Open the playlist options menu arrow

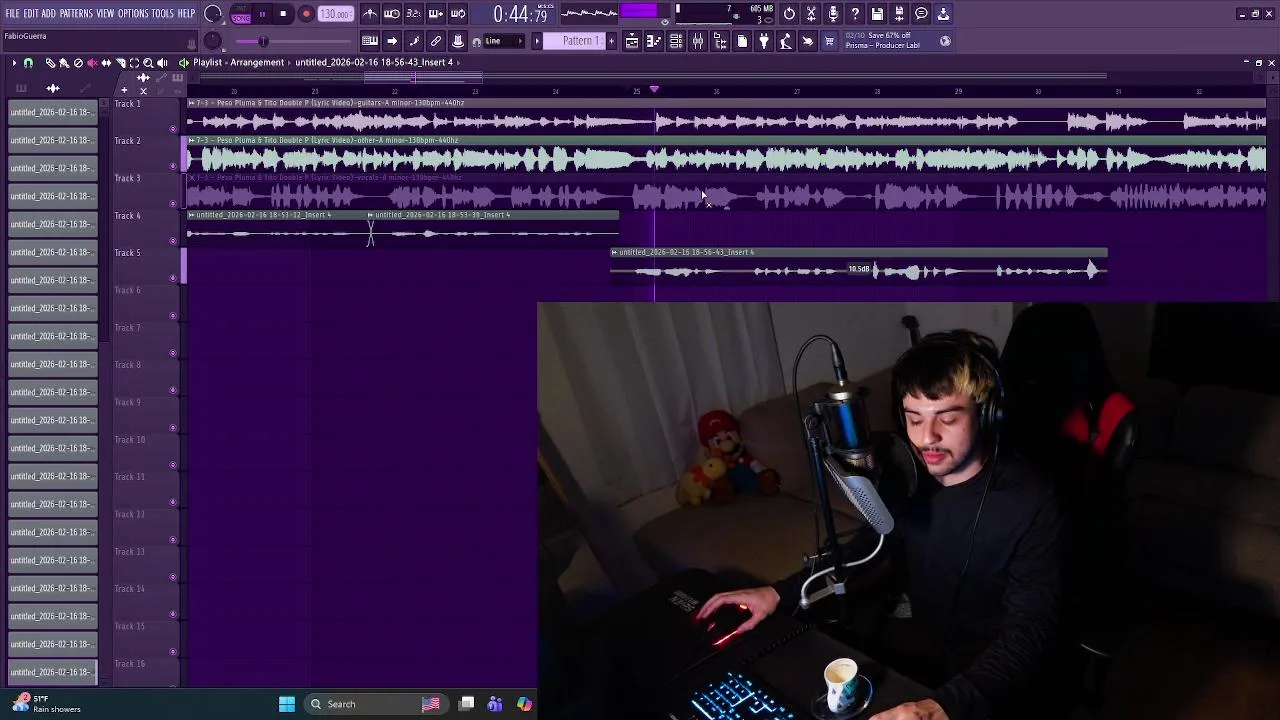tap(14, 63)
